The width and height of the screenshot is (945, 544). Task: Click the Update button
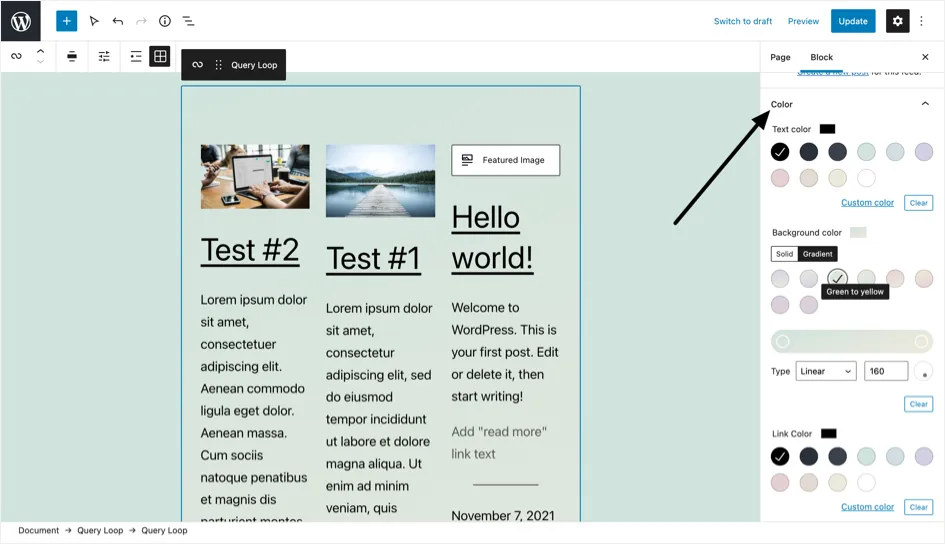(x=853, y=21)
